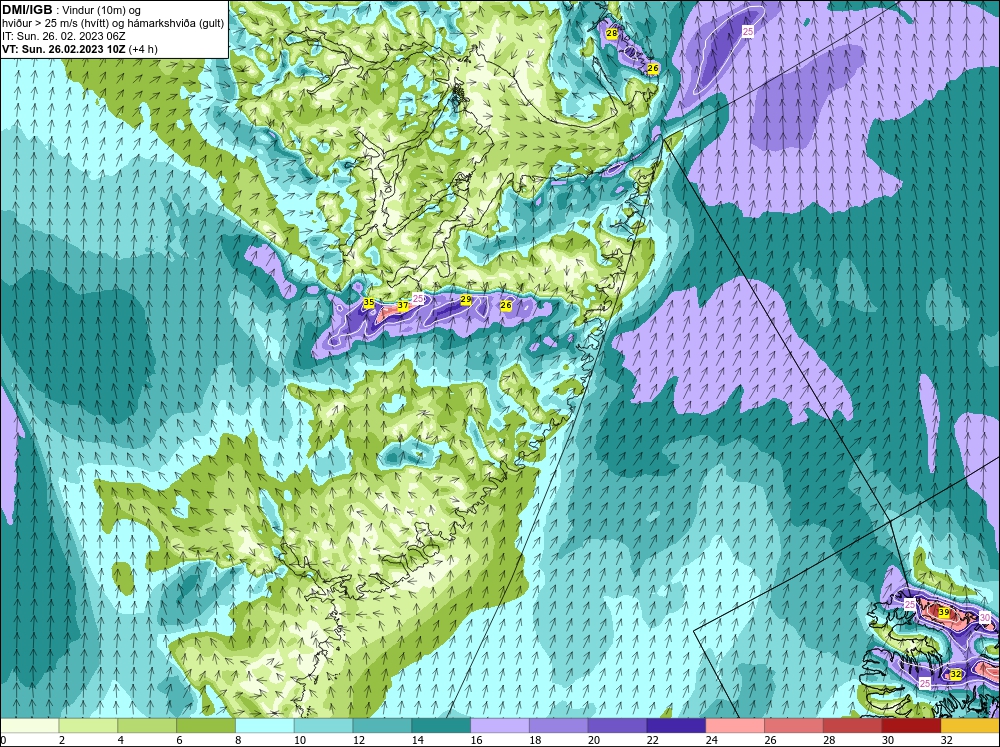Click the title line 'DMI/IGB : Vindur (10m) og'
The width and height of the screenshot is (1000, 747).
(72, 10)
